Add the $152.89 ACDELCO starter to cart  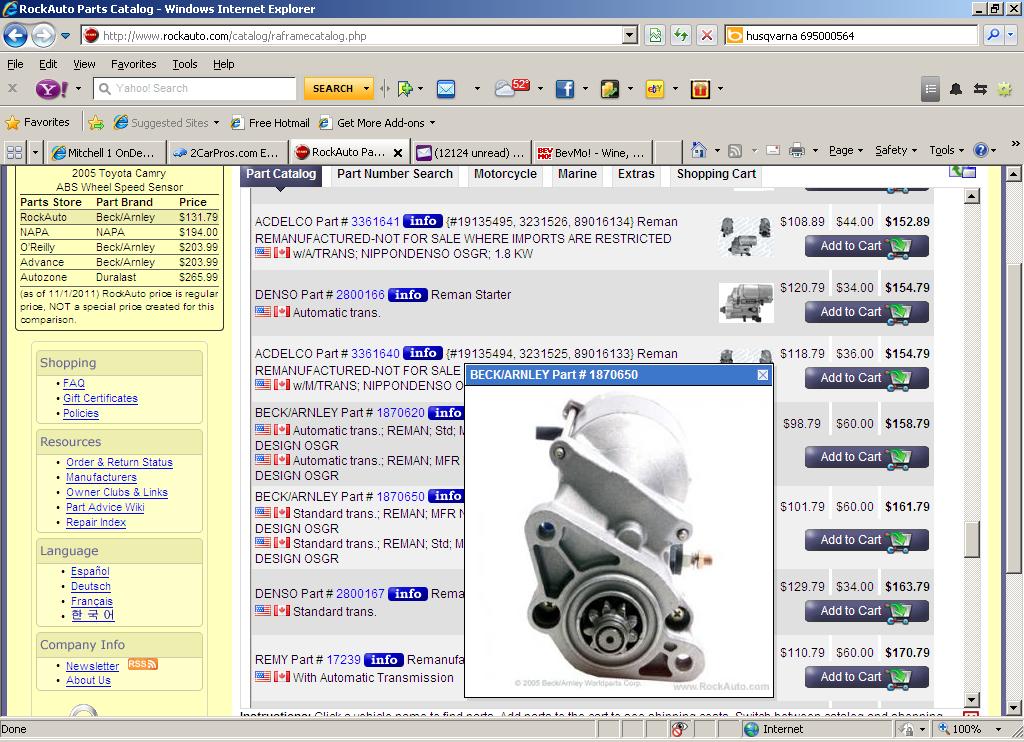(866, 246)
